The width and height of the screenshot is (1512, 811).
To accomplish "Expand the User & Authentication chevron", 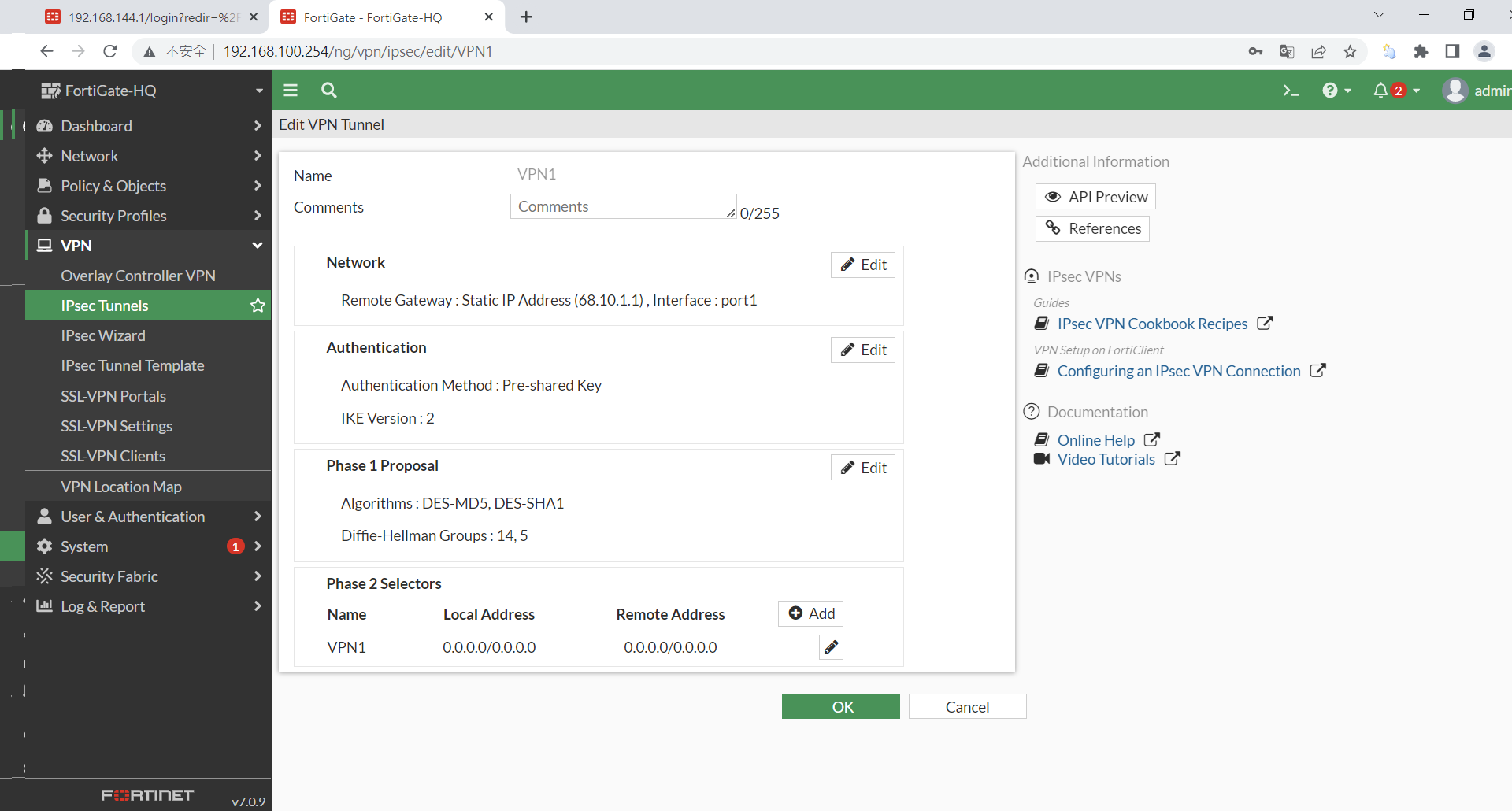I will [258, 517].
